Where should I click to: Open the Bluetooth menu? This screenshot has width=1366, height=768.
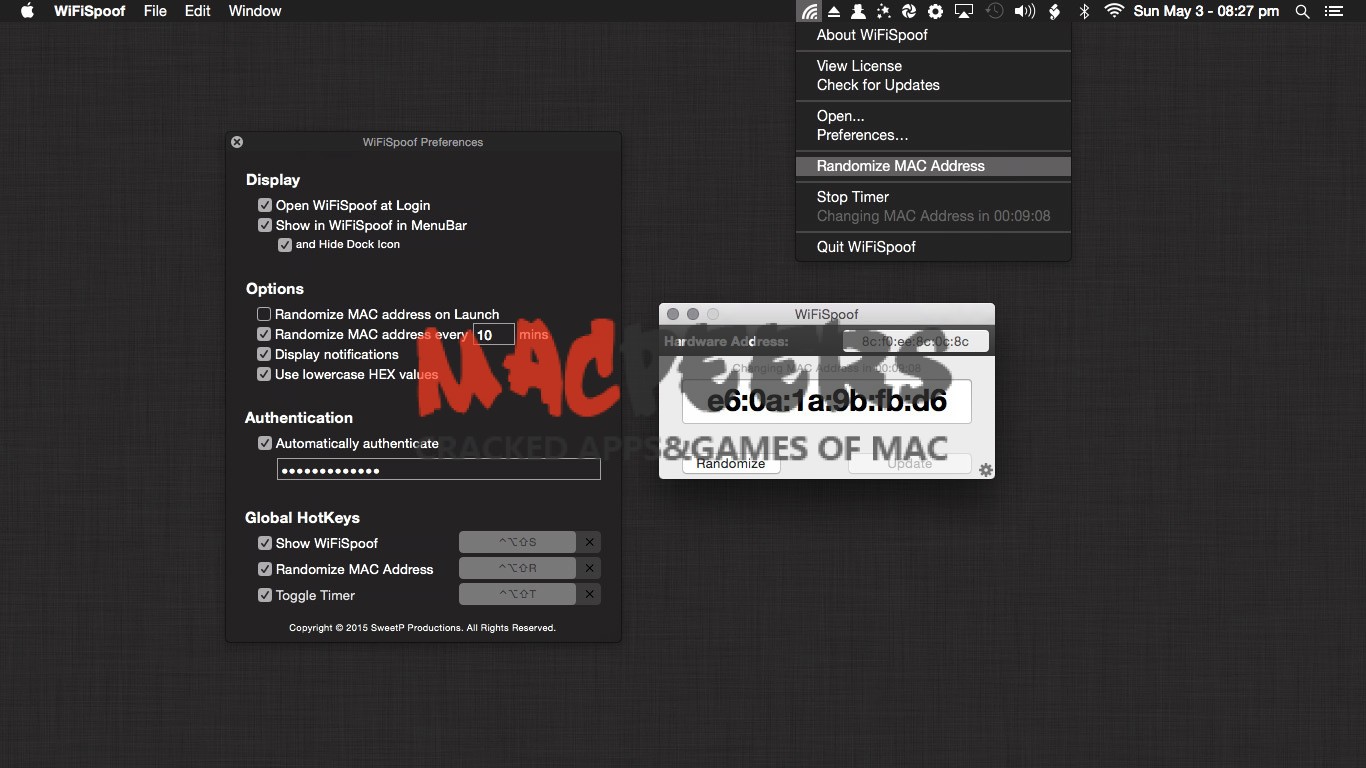(1084, 11)
